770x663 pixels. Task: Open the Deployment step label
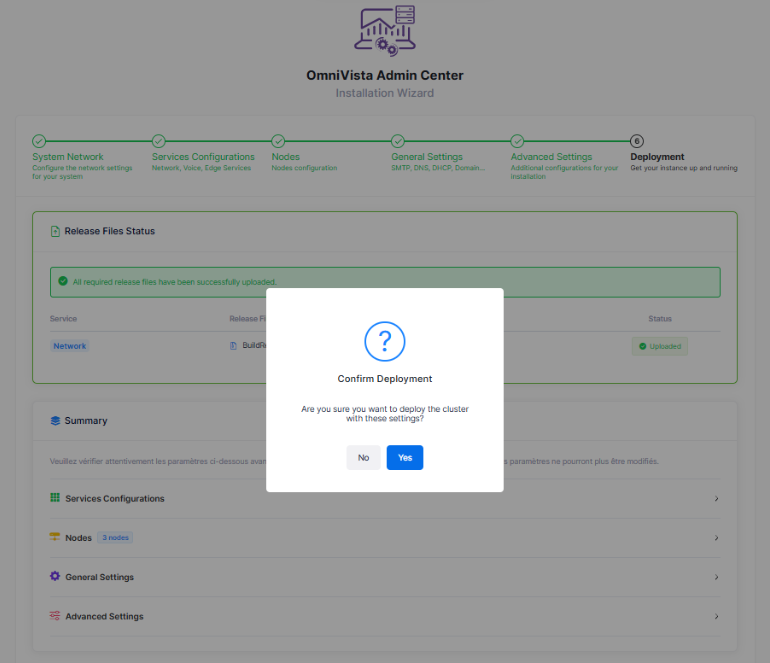click(657, 157)
